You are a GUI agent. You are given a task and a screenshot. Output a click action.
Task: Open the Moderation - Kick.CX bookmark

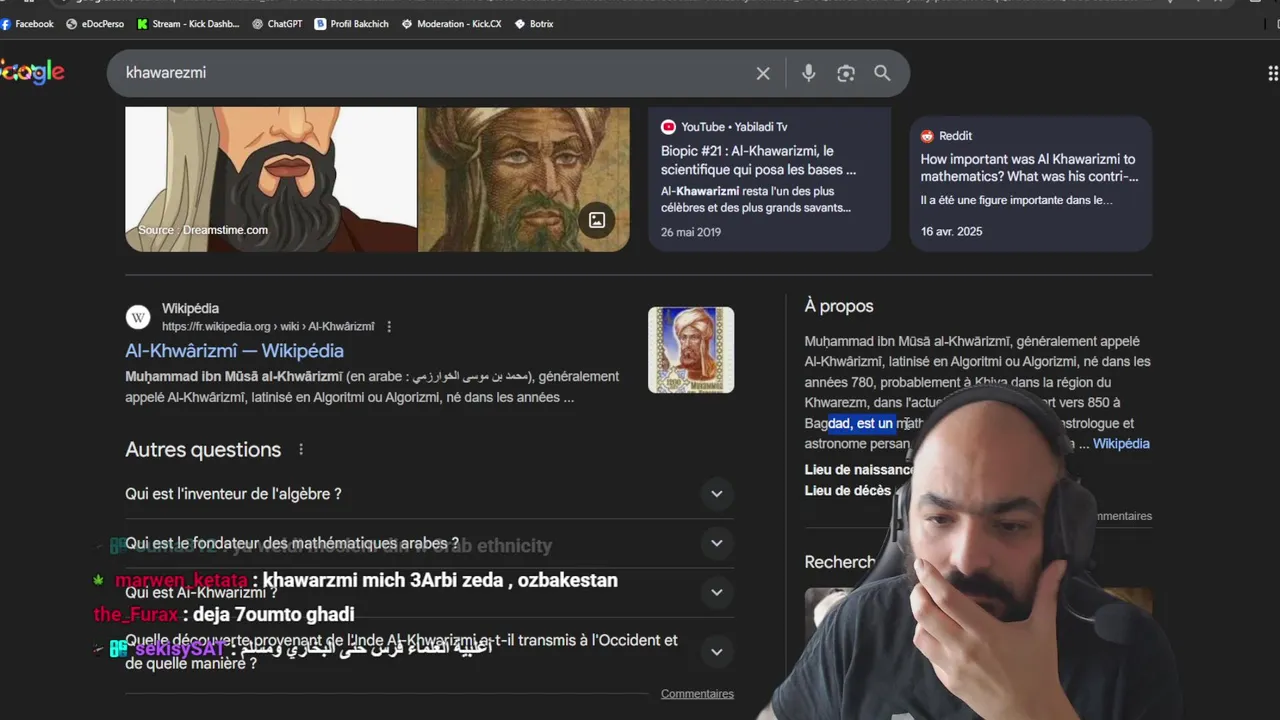click(x=451, y=23)
